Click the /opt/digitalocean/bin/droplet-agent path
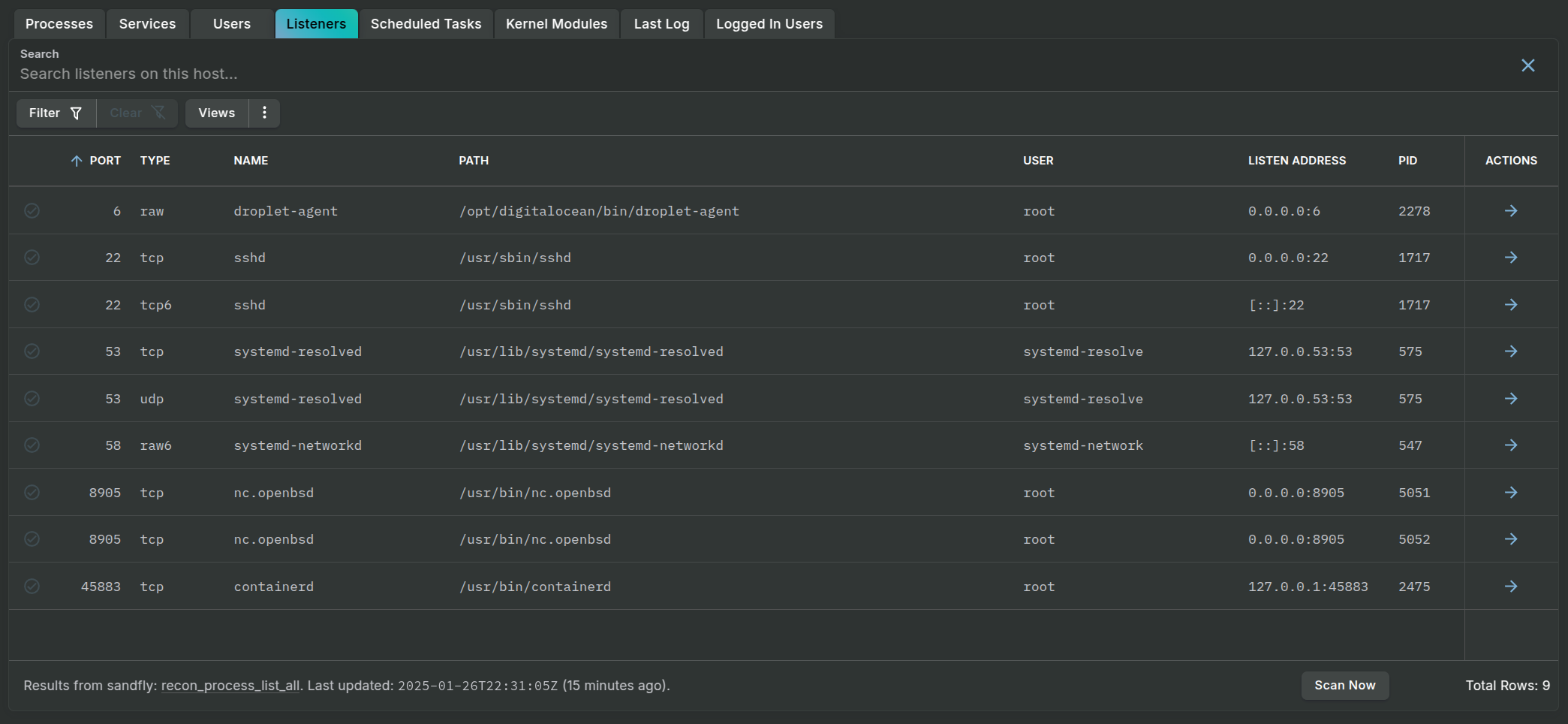 pyautogui.click(x=599, y=211)
